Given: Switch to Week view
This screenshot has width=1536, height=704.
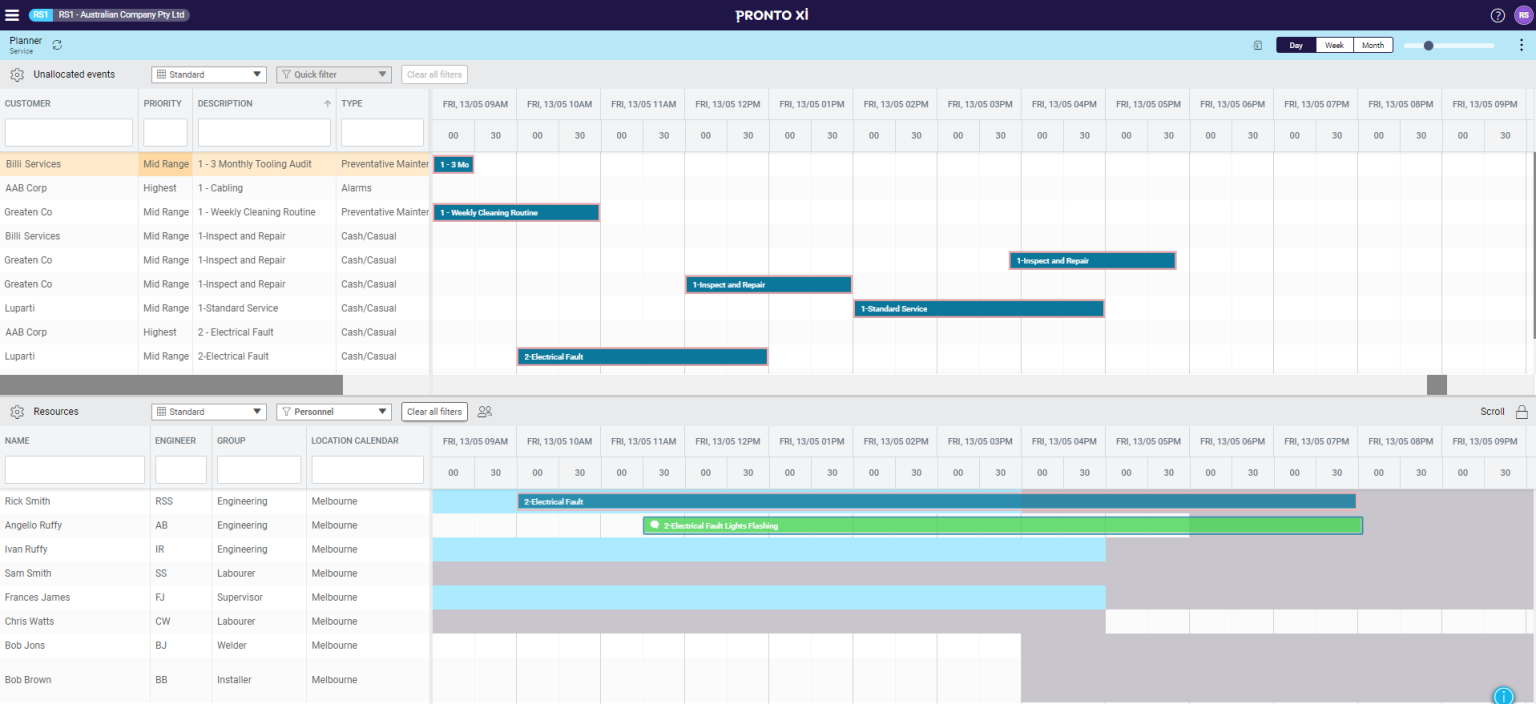Looking at the screenshot, I should (1334, 44).
